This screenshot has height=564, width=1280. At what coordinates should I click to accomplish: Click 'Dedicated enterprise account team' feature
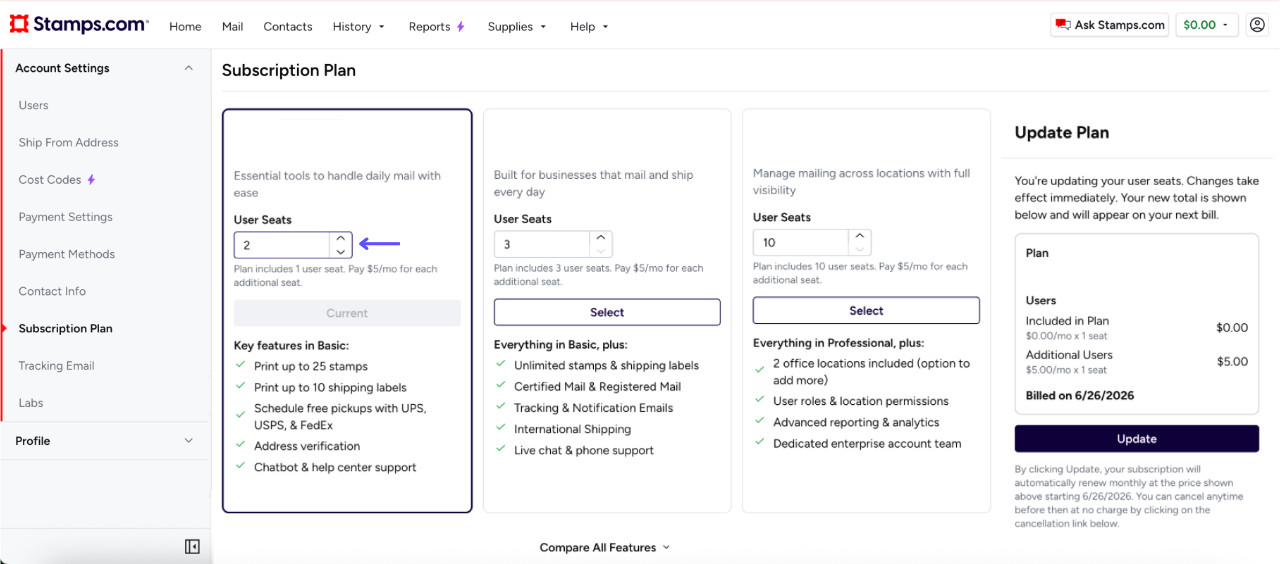pos(867,444)
